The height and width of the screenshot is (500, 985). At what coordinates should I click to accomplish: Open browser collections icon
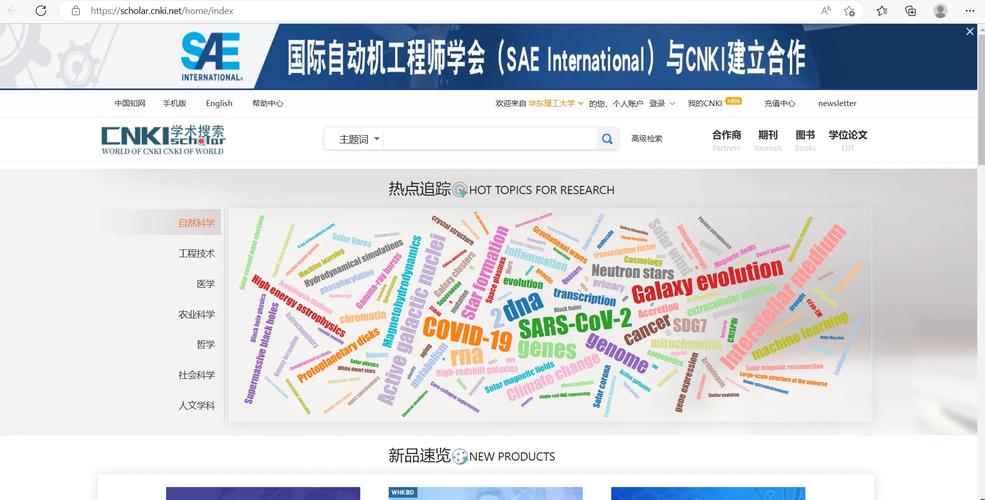[910, 11]
